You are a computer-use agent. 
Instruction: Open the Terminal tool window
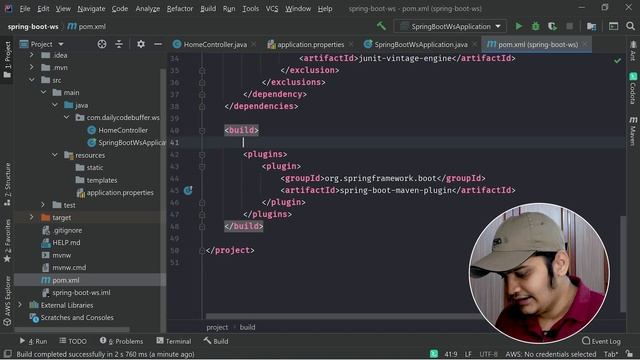pos(173,341)
